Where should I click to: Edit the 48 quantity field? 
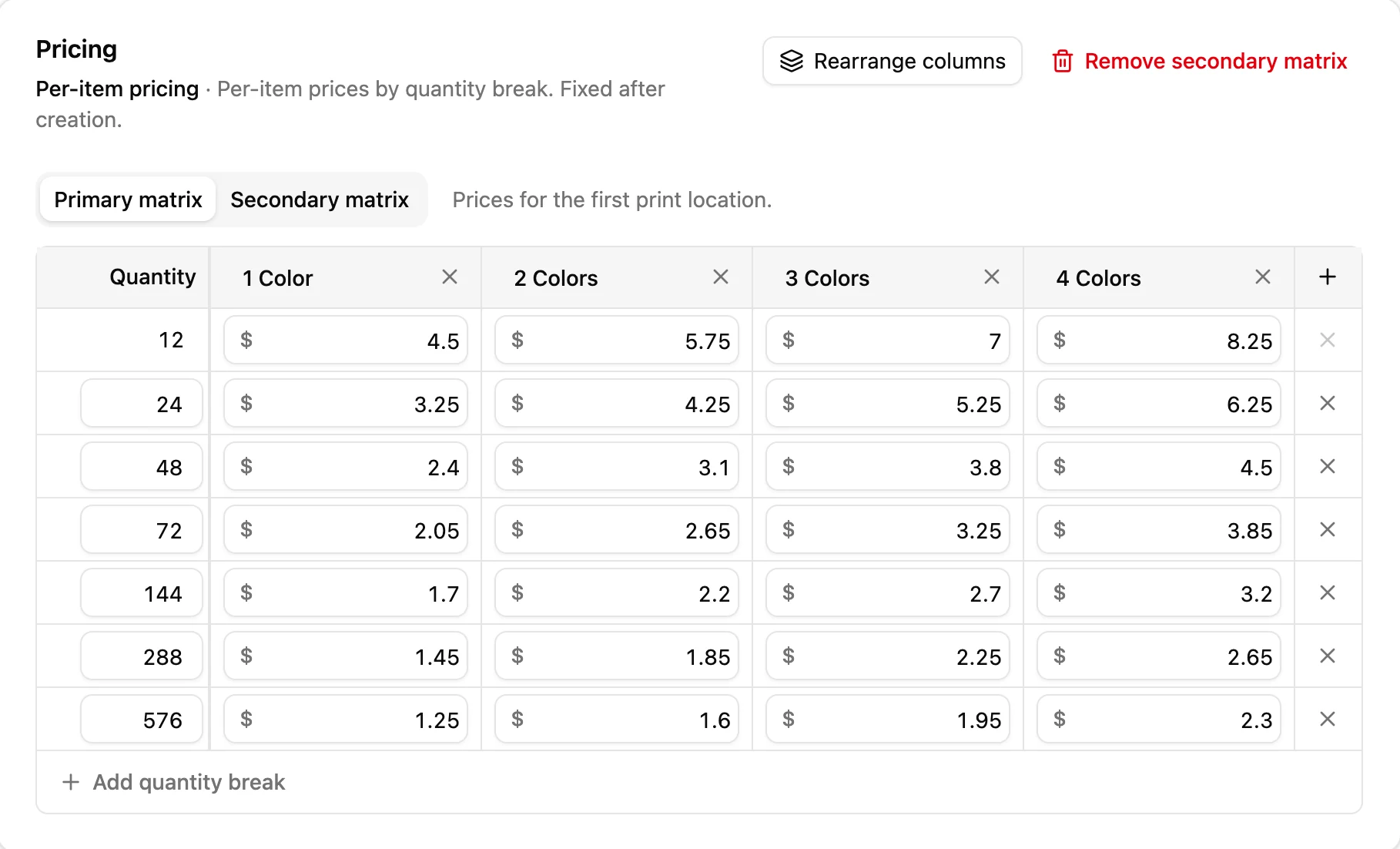pyautogui.click(x=142, y=467)
